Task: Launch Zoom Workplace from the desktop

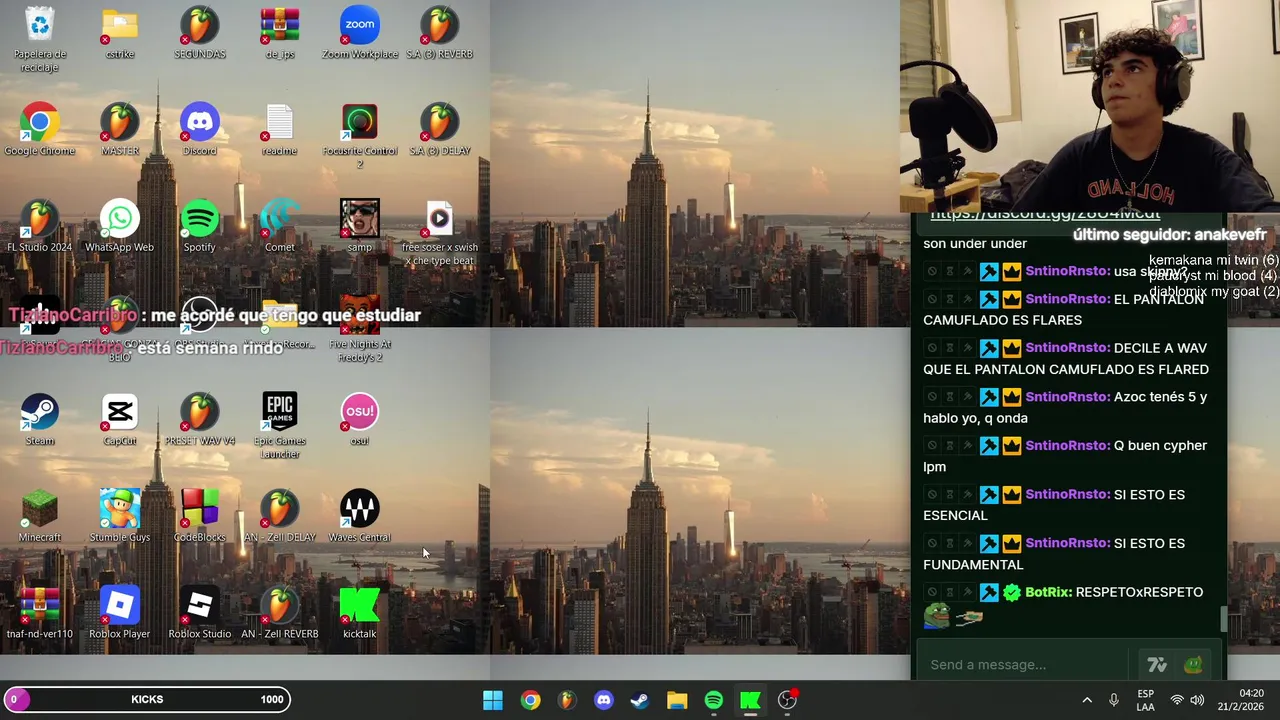Action: (360, 32)
